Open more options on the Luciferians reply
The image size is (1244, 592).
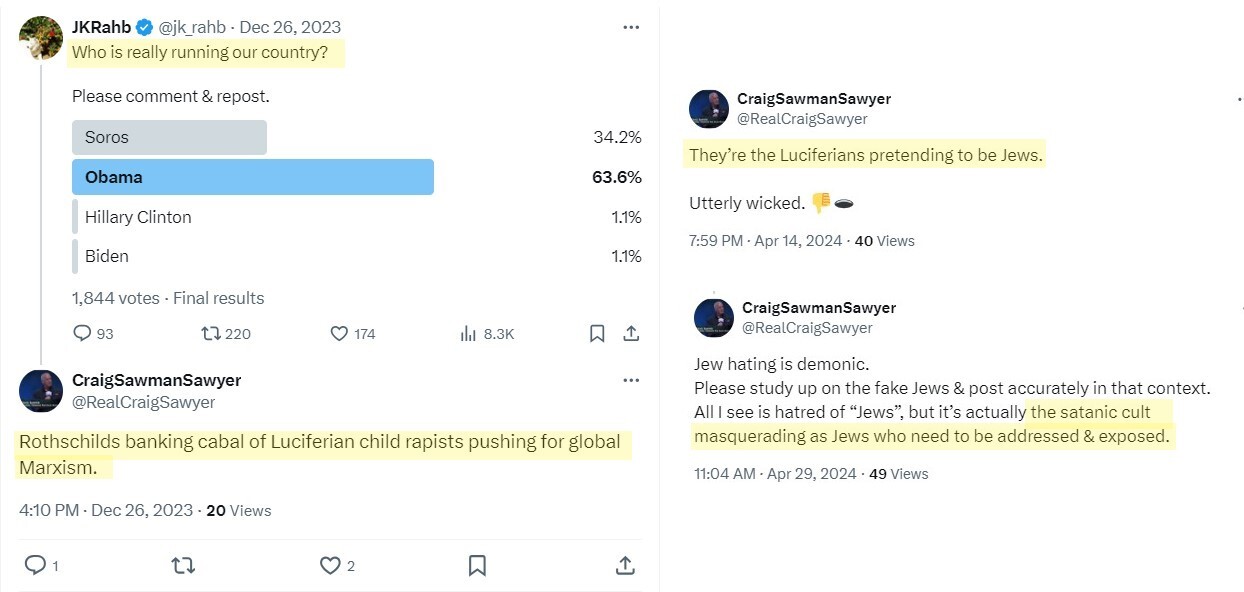pyautogui.click(x=1239, y=99)
